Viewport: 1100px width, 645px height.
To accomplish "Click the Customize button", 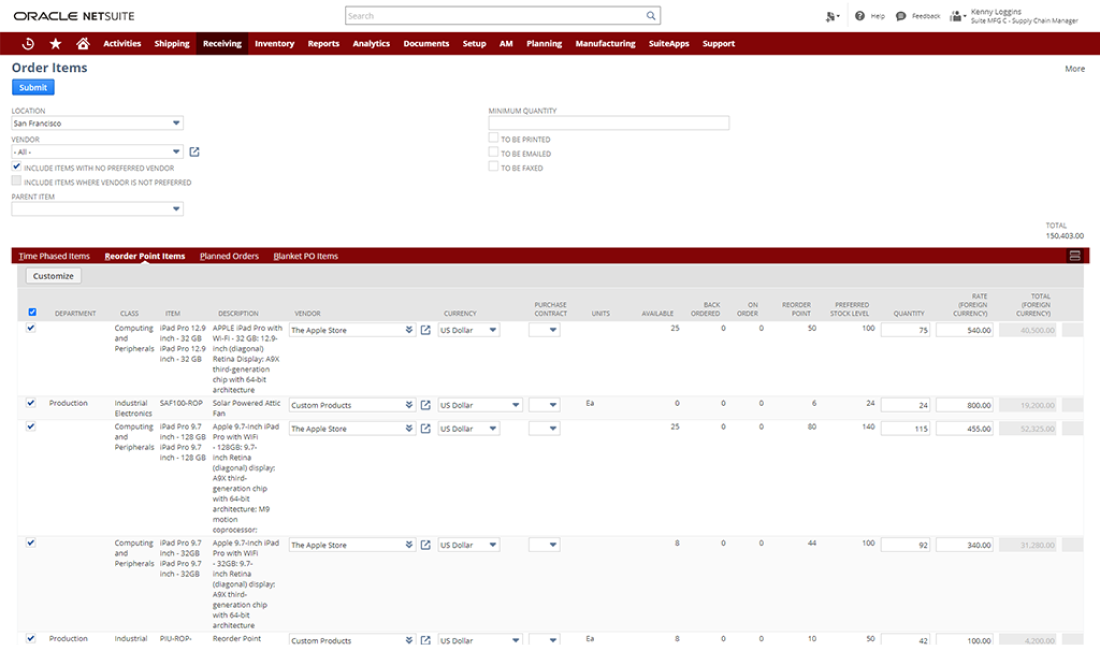I will 53,275.
